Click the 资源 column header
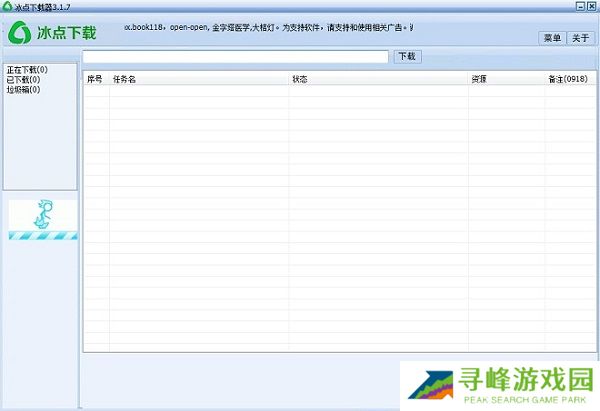This screenshot has width=600, height=411. tap(506, 79)
